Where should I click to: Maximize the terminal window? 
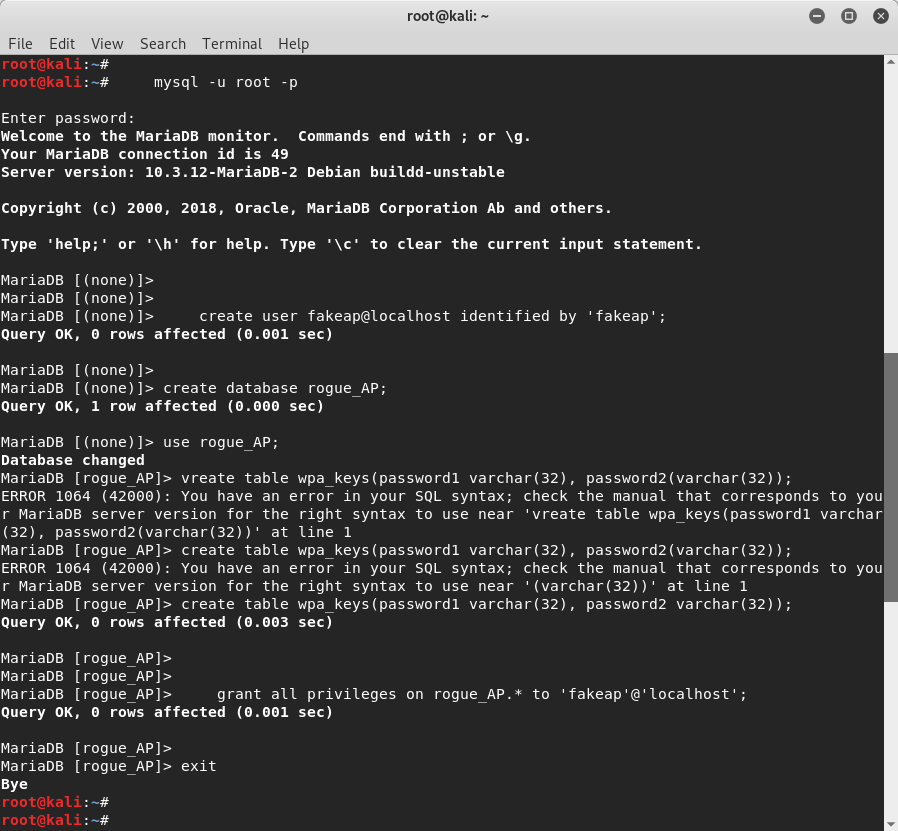click(x=849, y=16)
